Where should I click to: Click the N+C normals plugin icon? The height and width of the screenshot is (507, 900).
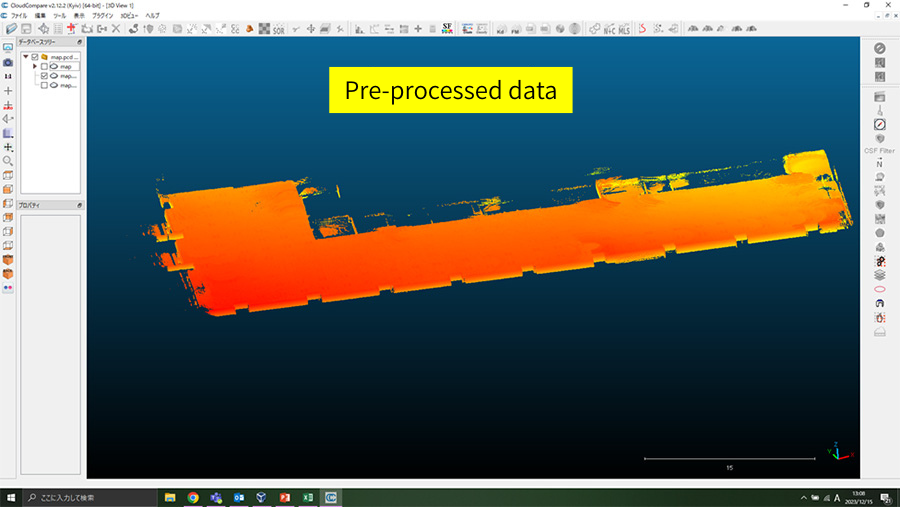coord(609,29)
